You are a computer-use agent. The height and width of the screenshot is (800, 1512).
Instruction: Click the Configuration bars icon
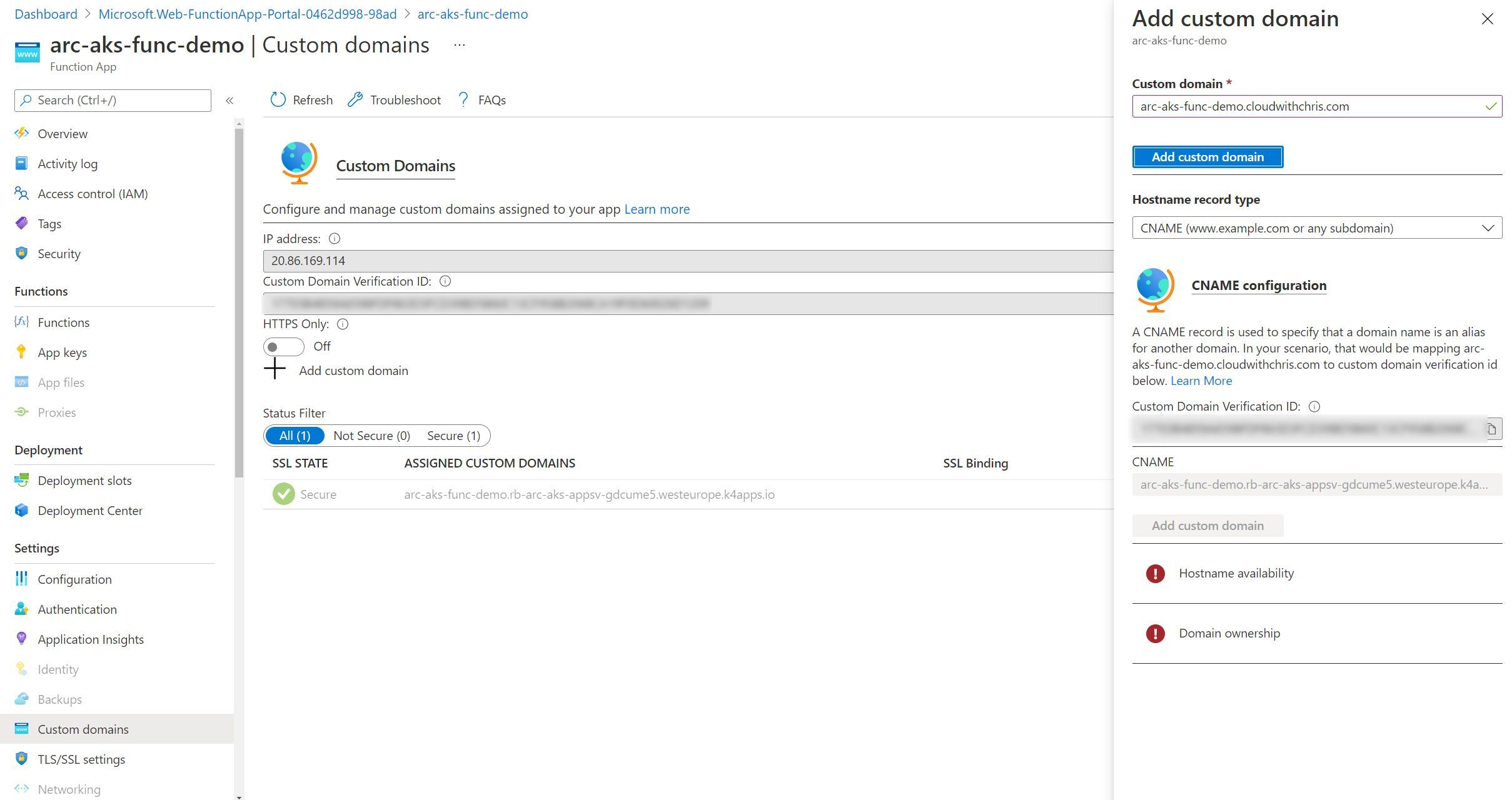pyautogui.click(x=21, y=579)
